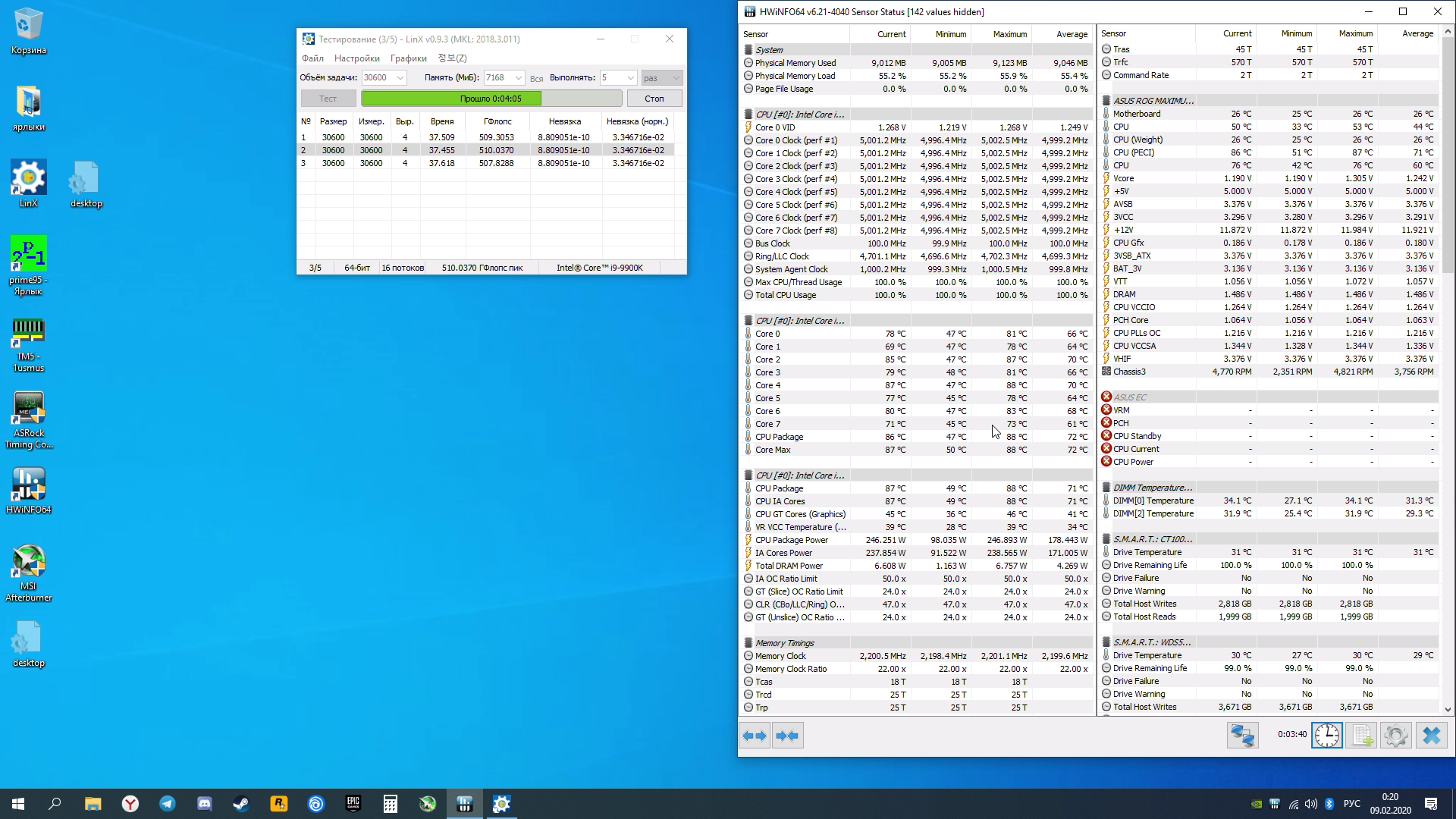
Task: Click ГФлопс column header in LinX
Action: point(497,121)
